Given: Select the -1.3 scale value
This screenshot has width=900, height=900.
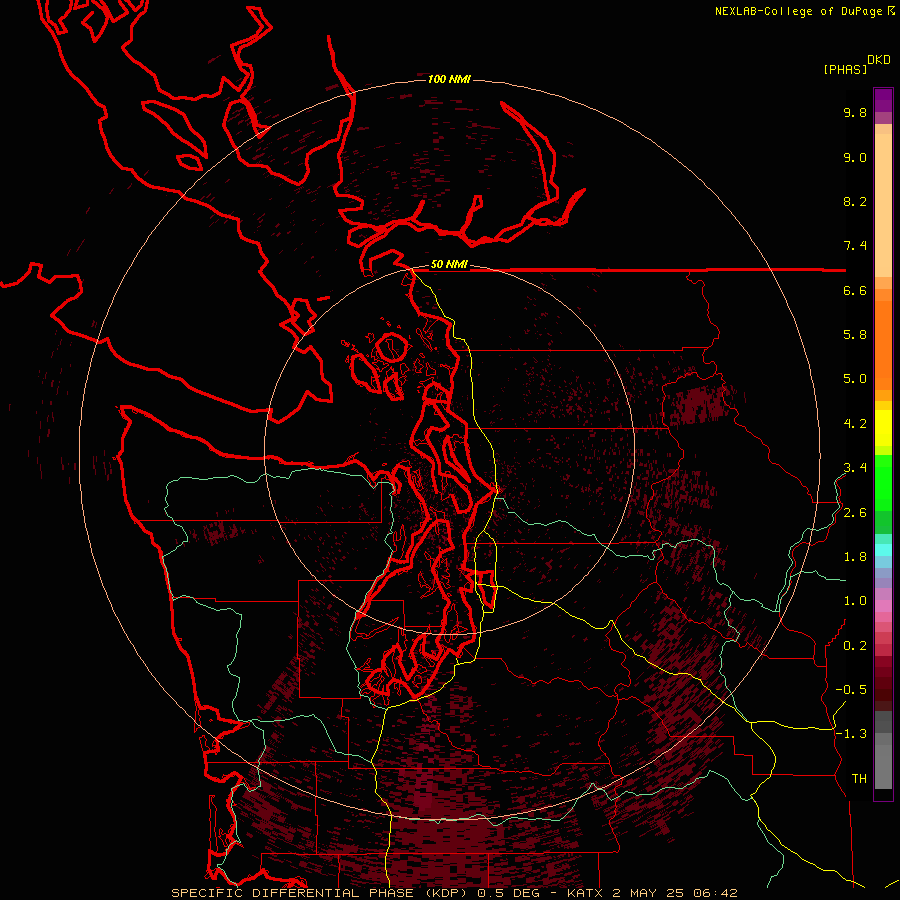Looking at the screenshot, I should (x=851, y=734).
